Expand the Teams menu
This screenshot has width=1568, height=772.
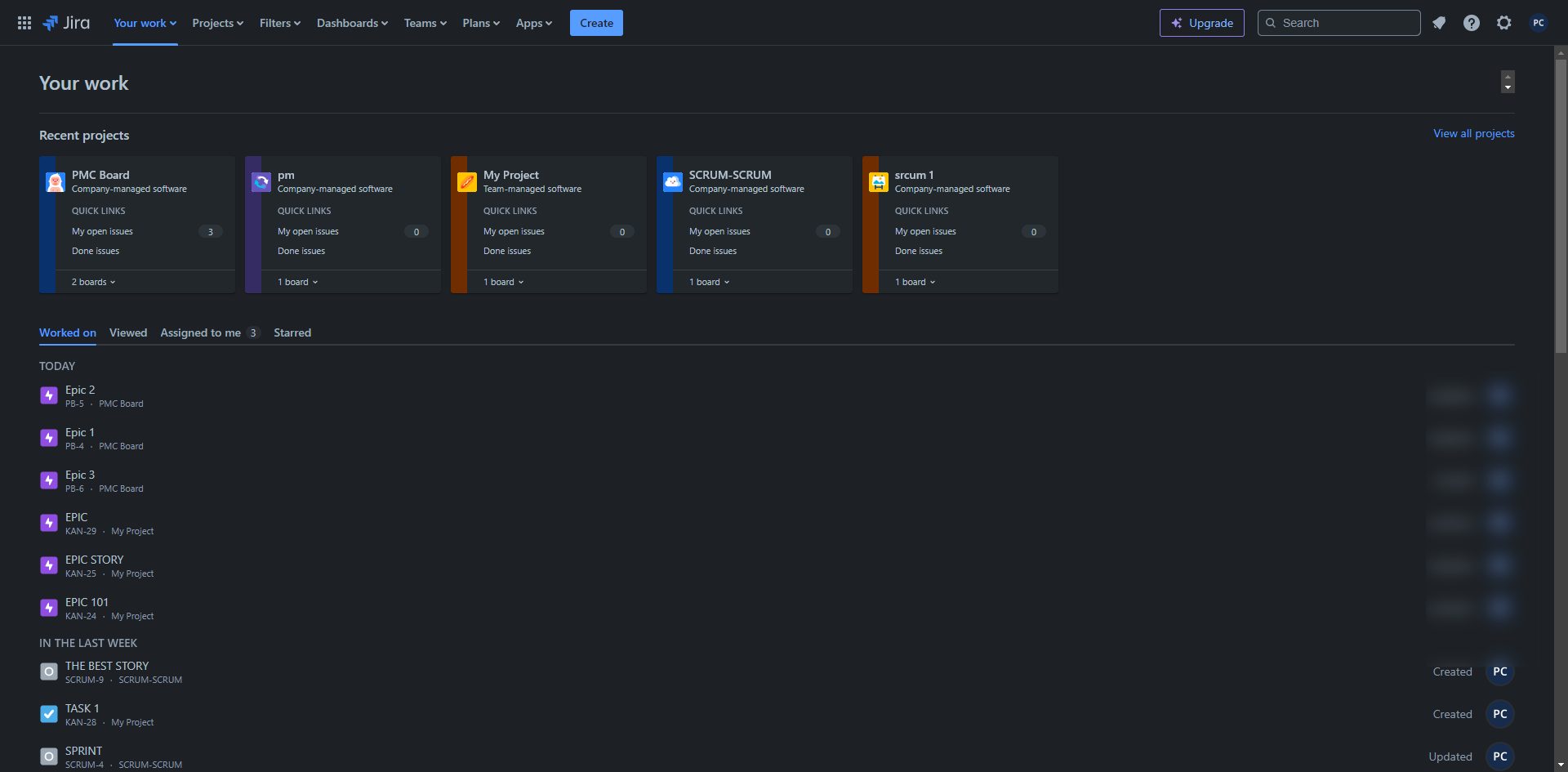pyautogui.click(x=425, y=23)
